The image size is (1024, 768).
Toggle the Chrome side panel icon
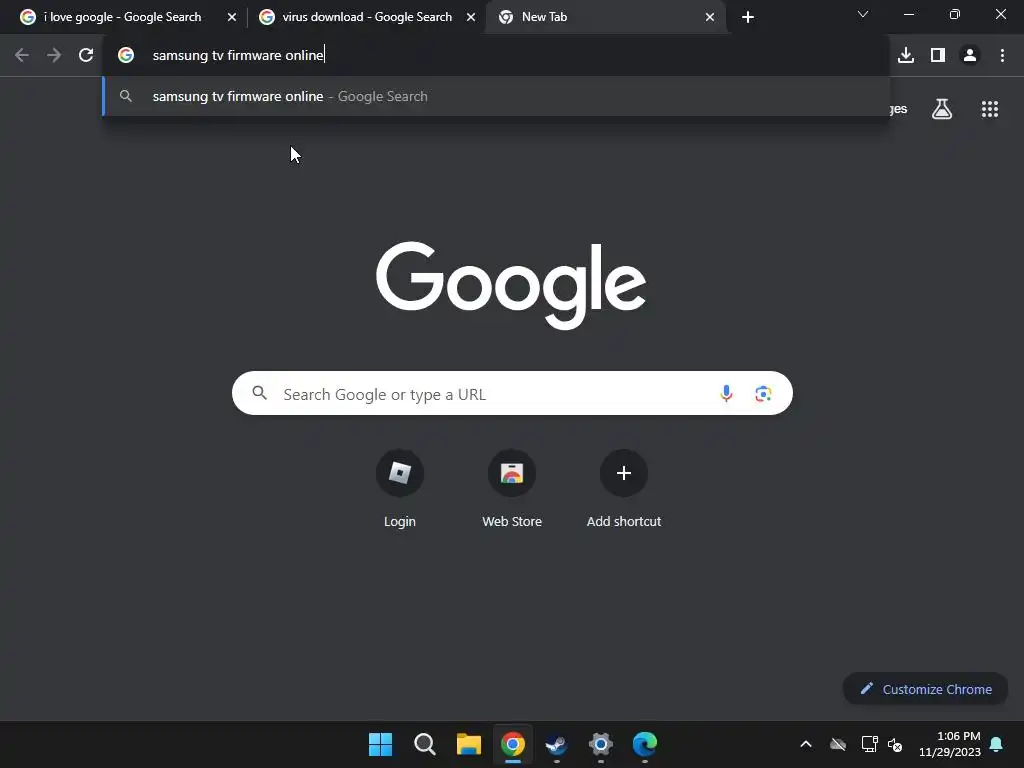coord(938,56)
